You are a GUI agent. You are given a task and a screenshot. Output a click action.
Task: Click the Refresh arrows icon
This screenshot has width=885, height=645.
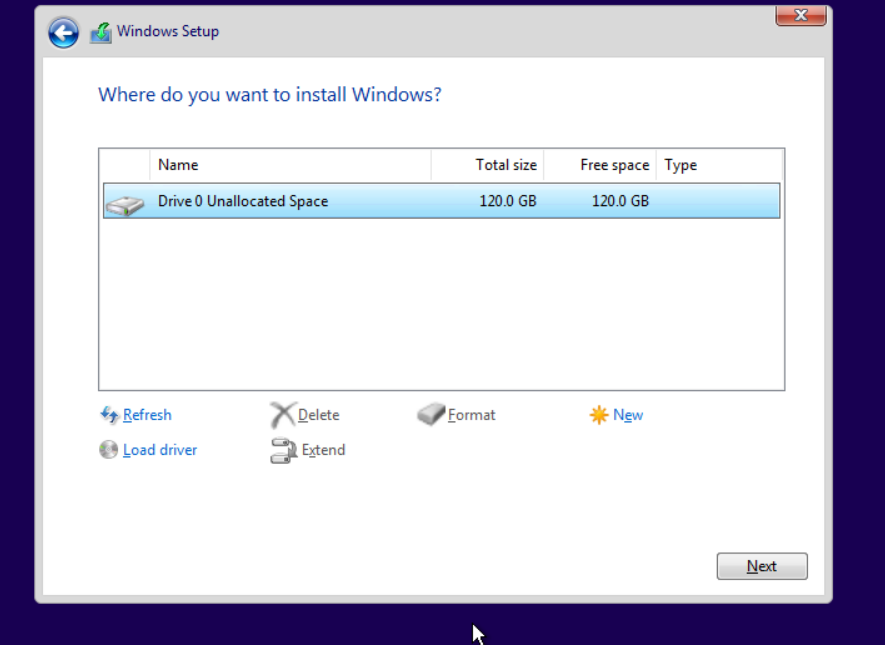[x=109, y=415]
